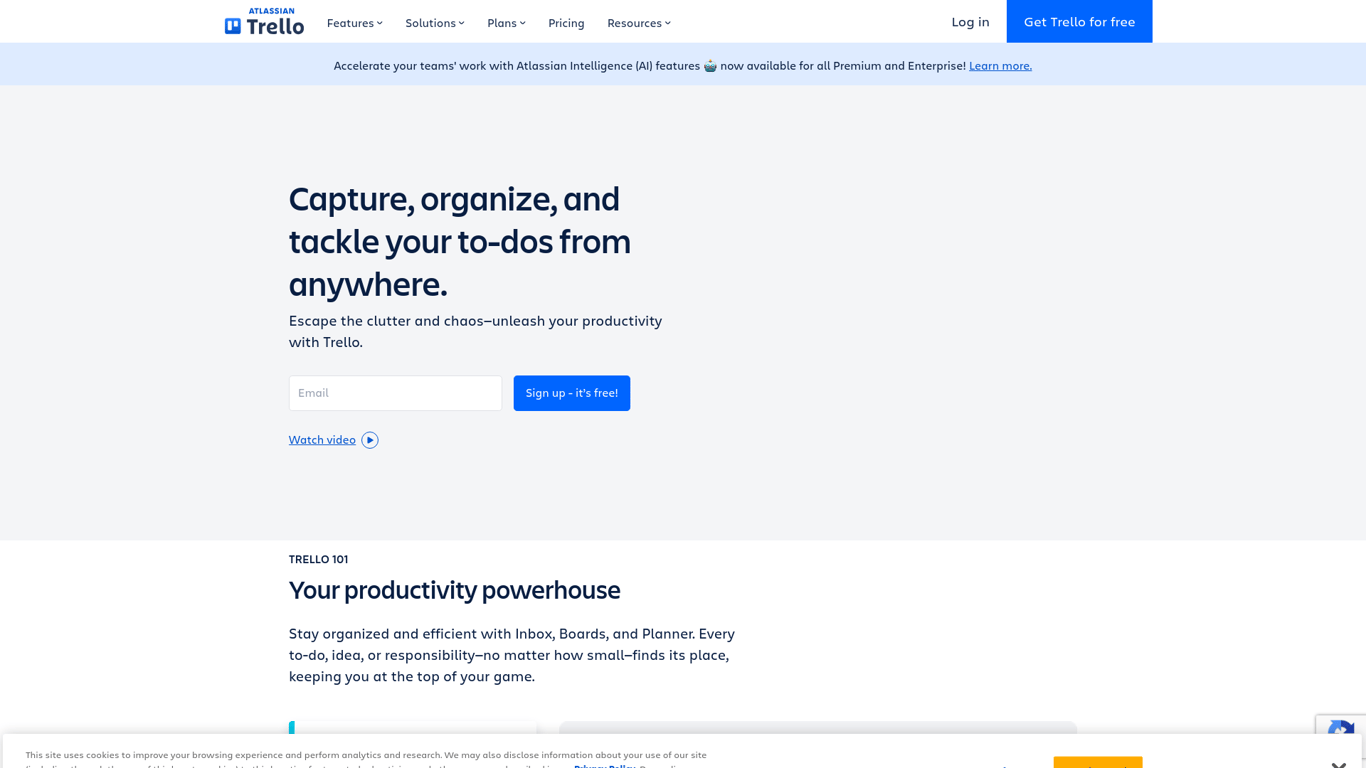Image resolution: width=1366 pixels, height=768 pixels.
Task: Click the Atlassian Trello logo
Action: [x=264, y=21]
